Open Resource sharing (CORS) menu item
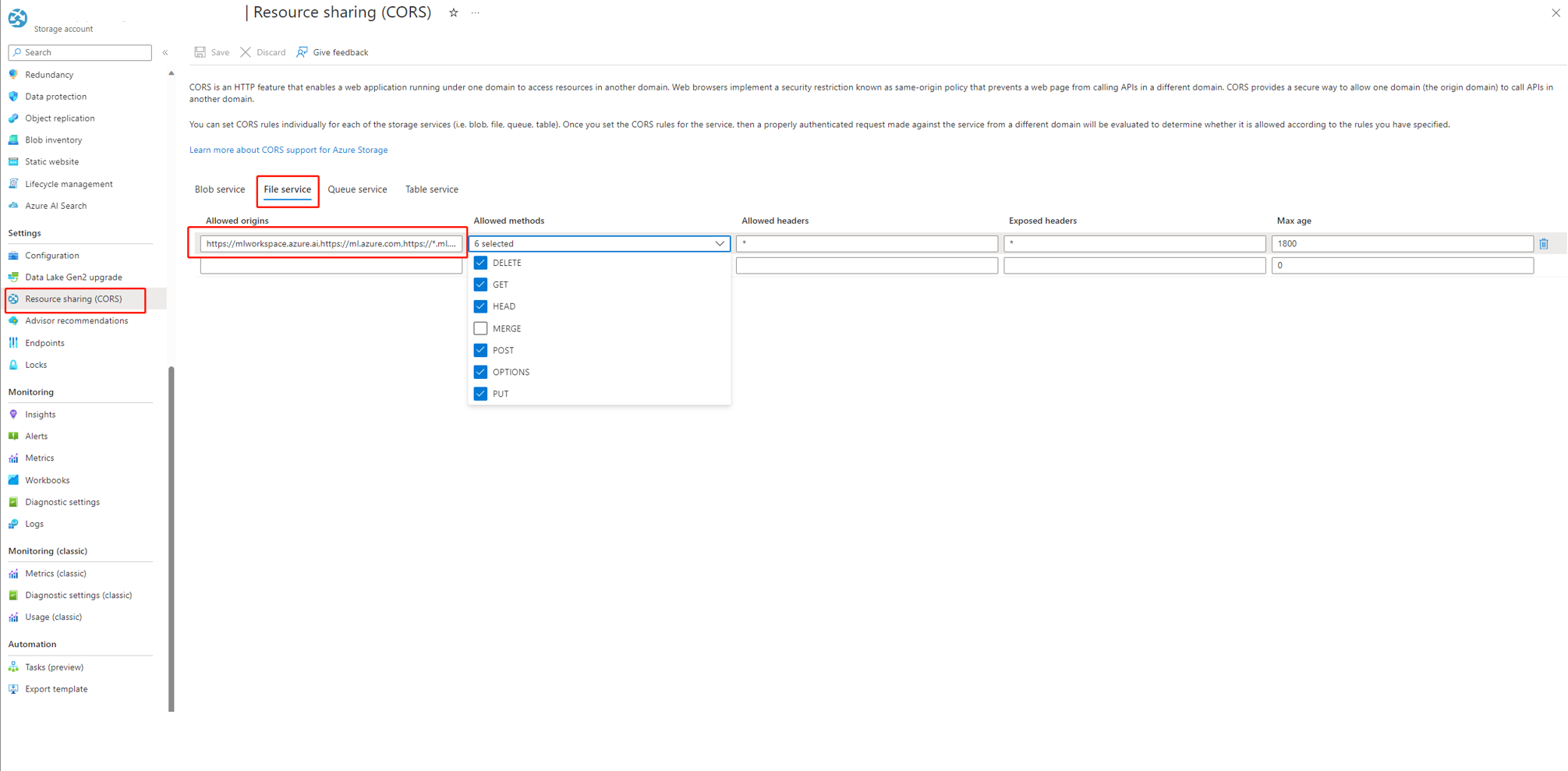The height and width of the screenshot is (771, 1568). pos(75,299)
